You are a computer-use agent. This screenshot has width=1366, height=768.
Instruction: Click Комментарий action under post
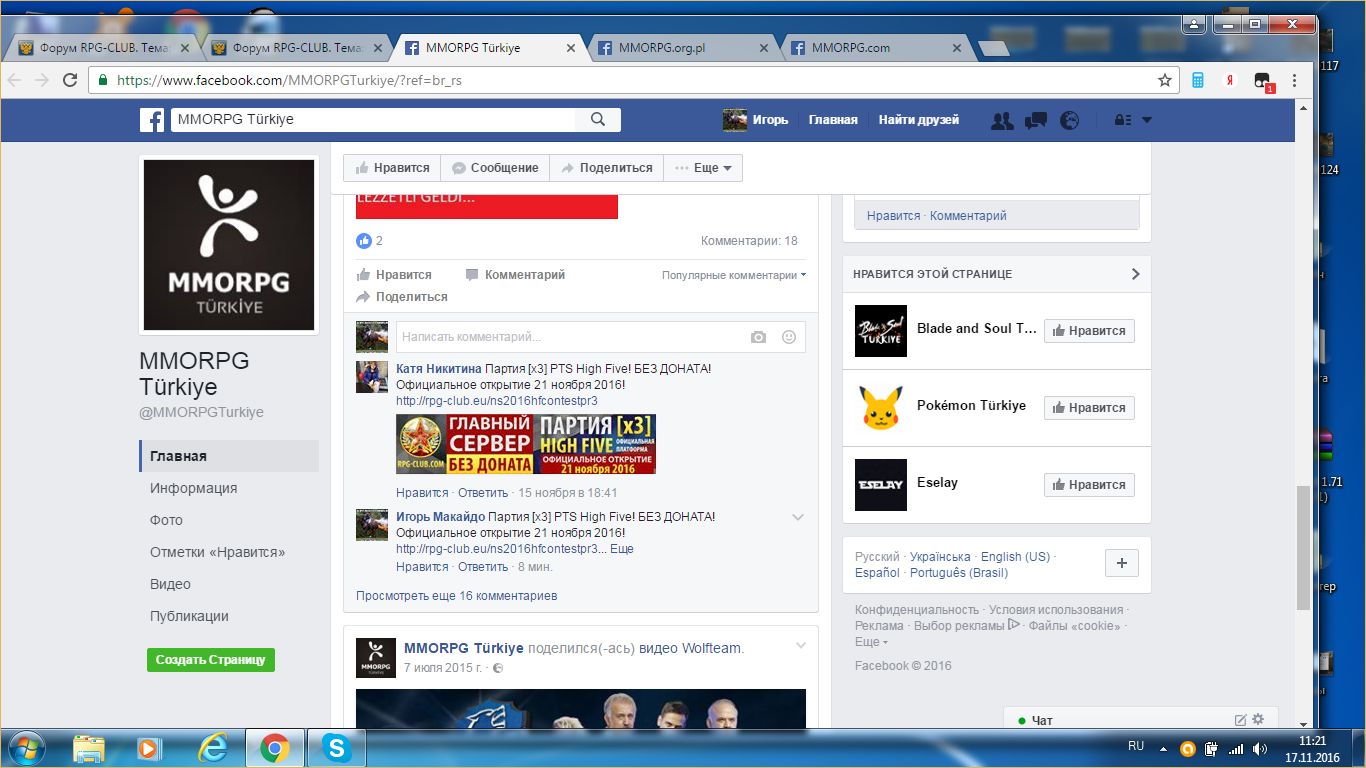pyautogui.click(x=515, y=275)
